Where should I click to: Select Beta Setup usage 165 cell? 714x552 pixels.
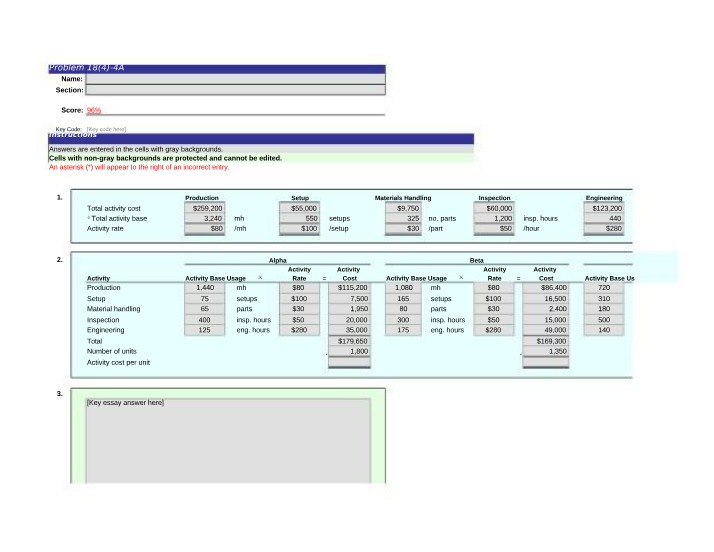[x=403, y=299]
